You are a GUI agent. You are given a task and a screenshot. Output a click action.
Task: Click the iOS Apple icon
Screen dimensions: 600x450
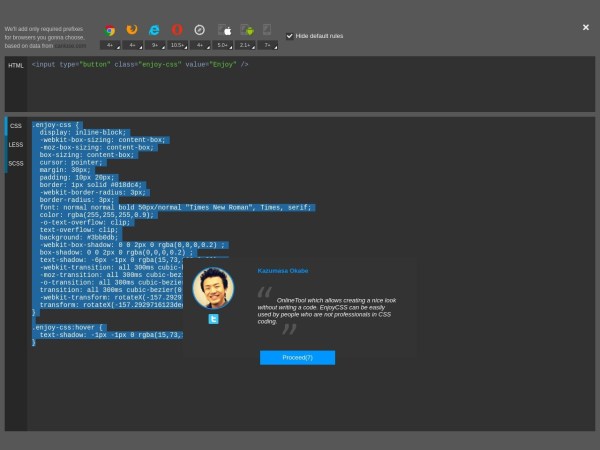click(x=224, y=31)
